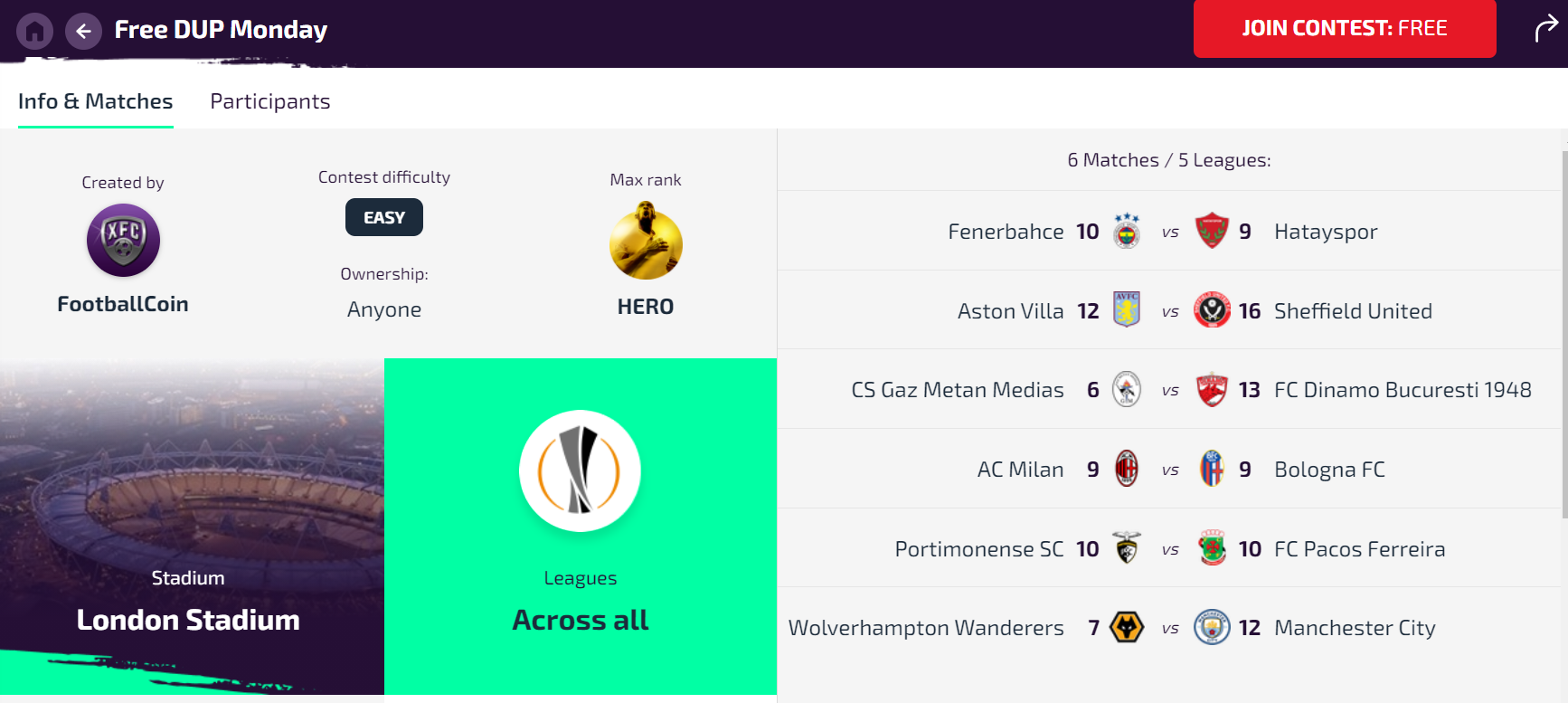Select the Aston Villa badge
The height and width of the screenshot is (703, 1568).
1127,309
